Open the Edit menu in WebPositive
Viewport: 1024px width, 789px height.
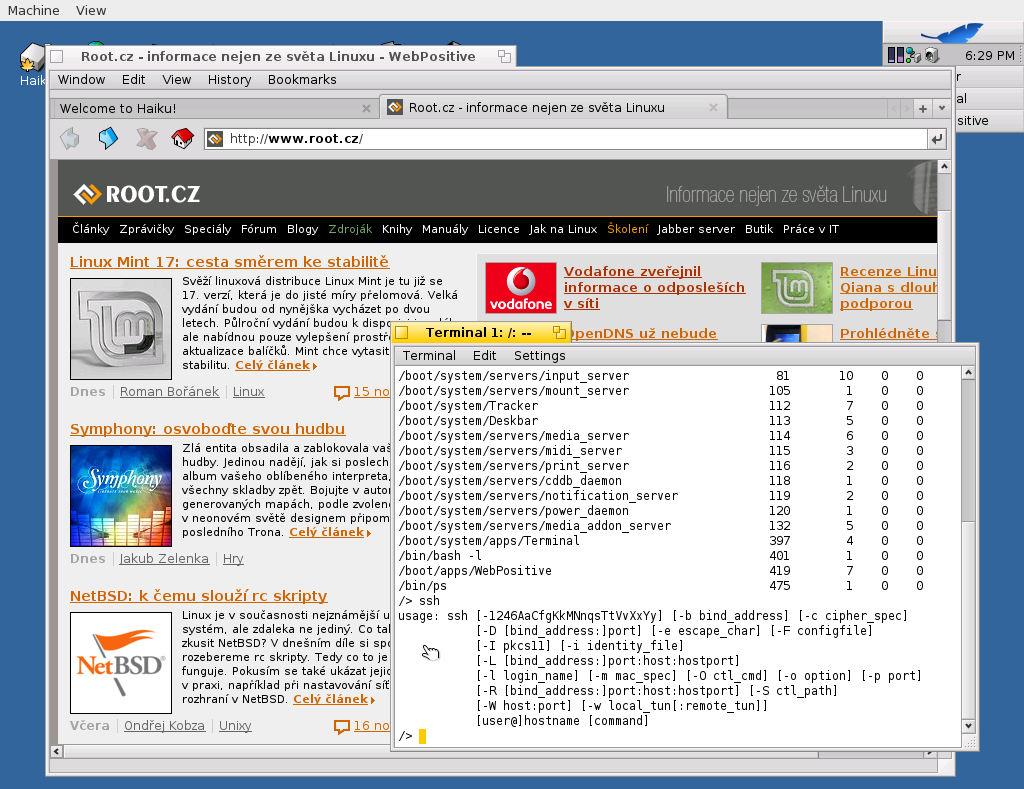(x=133, y=80)
